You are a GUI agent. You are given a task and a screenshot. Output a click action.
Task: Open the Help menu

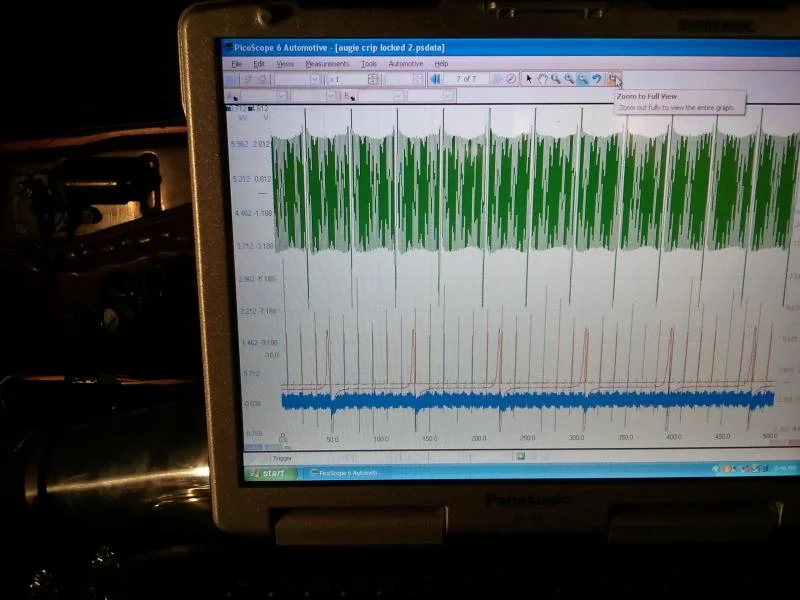point(441,63)
